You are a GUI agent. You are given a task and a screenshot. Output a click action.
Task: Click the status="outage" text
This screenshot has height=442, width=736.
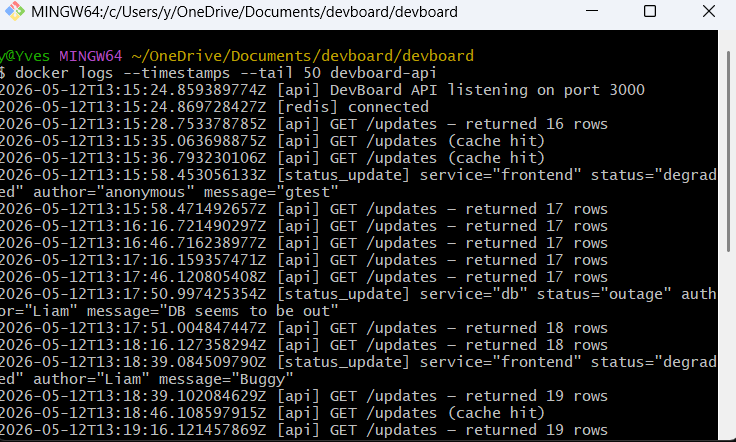point(604,294)
